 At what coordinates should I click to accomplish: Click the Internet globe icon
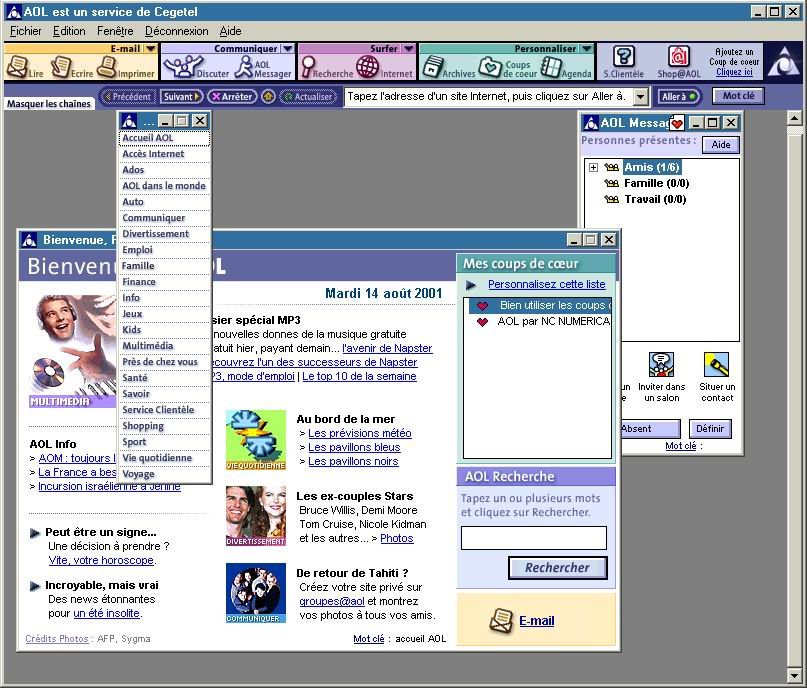(x=368, y=67)
